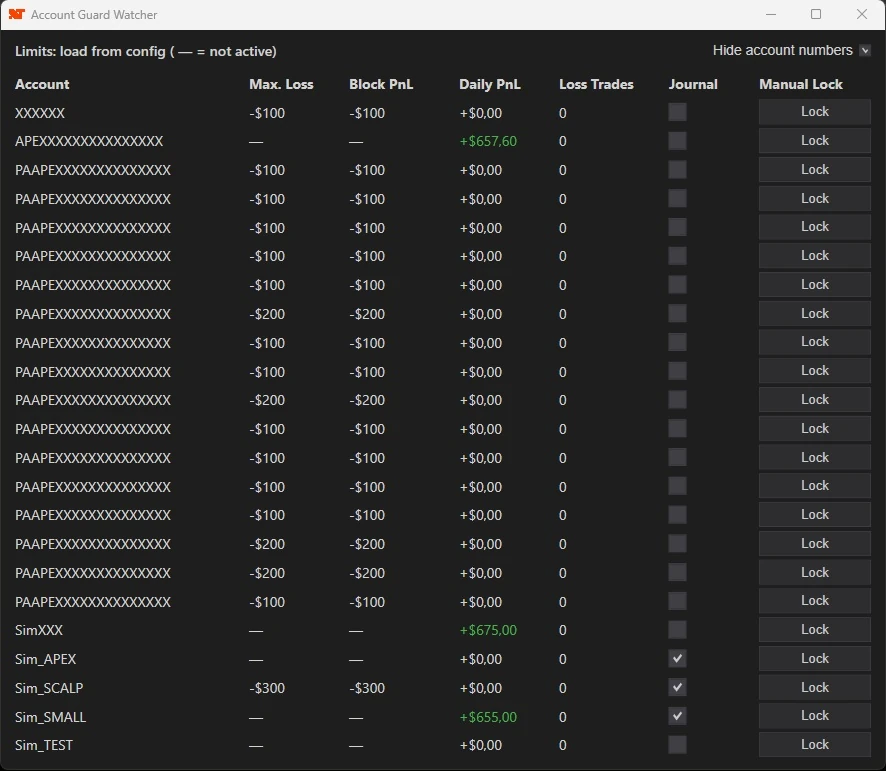This screenshot has height=771, width=886.
Task: Toggle the Hide account numbers checkbox
Action: [x=865, y=51]
